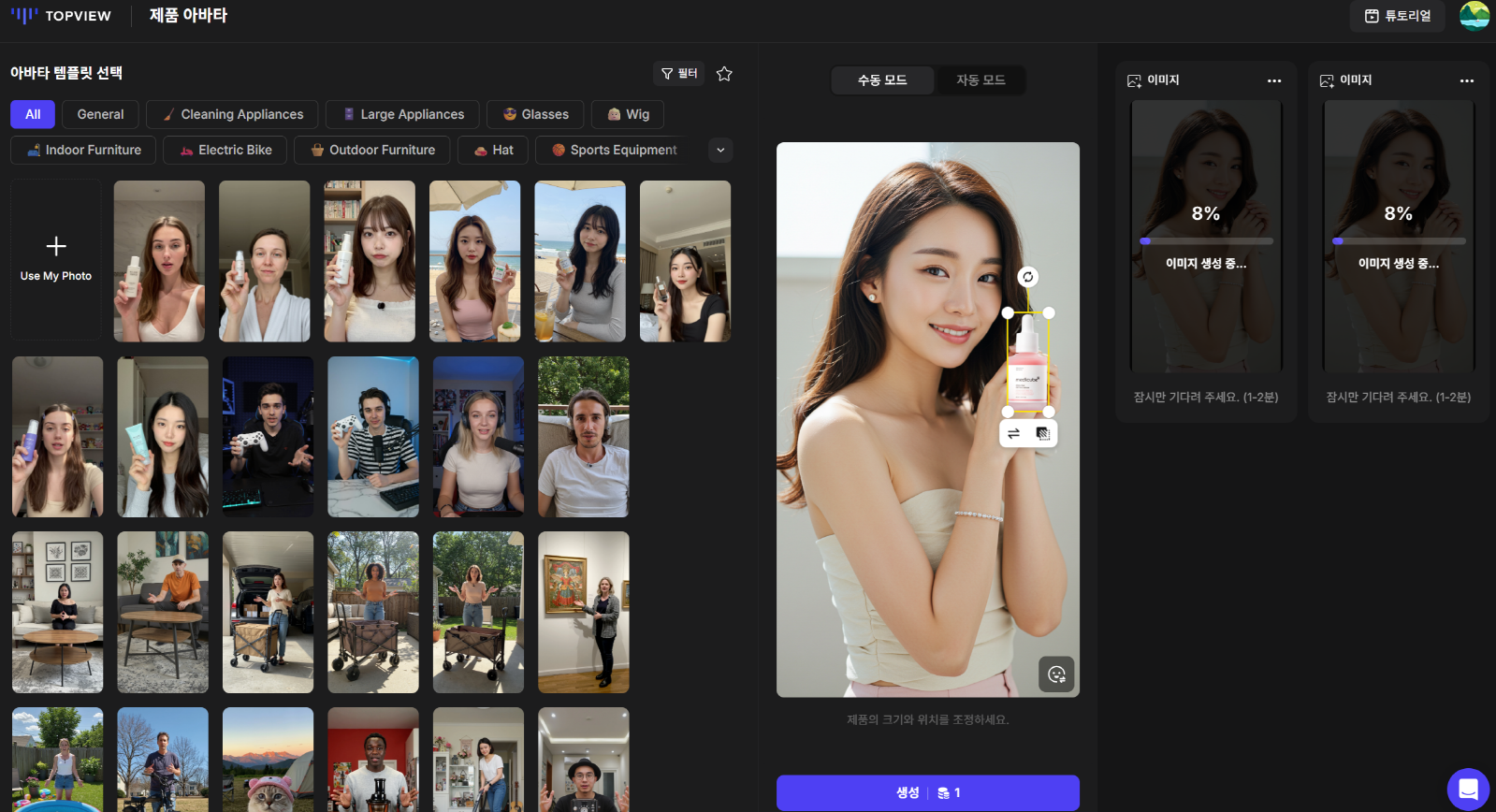This screenshot has width=1496, height=812.
Task: Select template of man in white t-shirt outdoors
Action: (x=584, y=437)
